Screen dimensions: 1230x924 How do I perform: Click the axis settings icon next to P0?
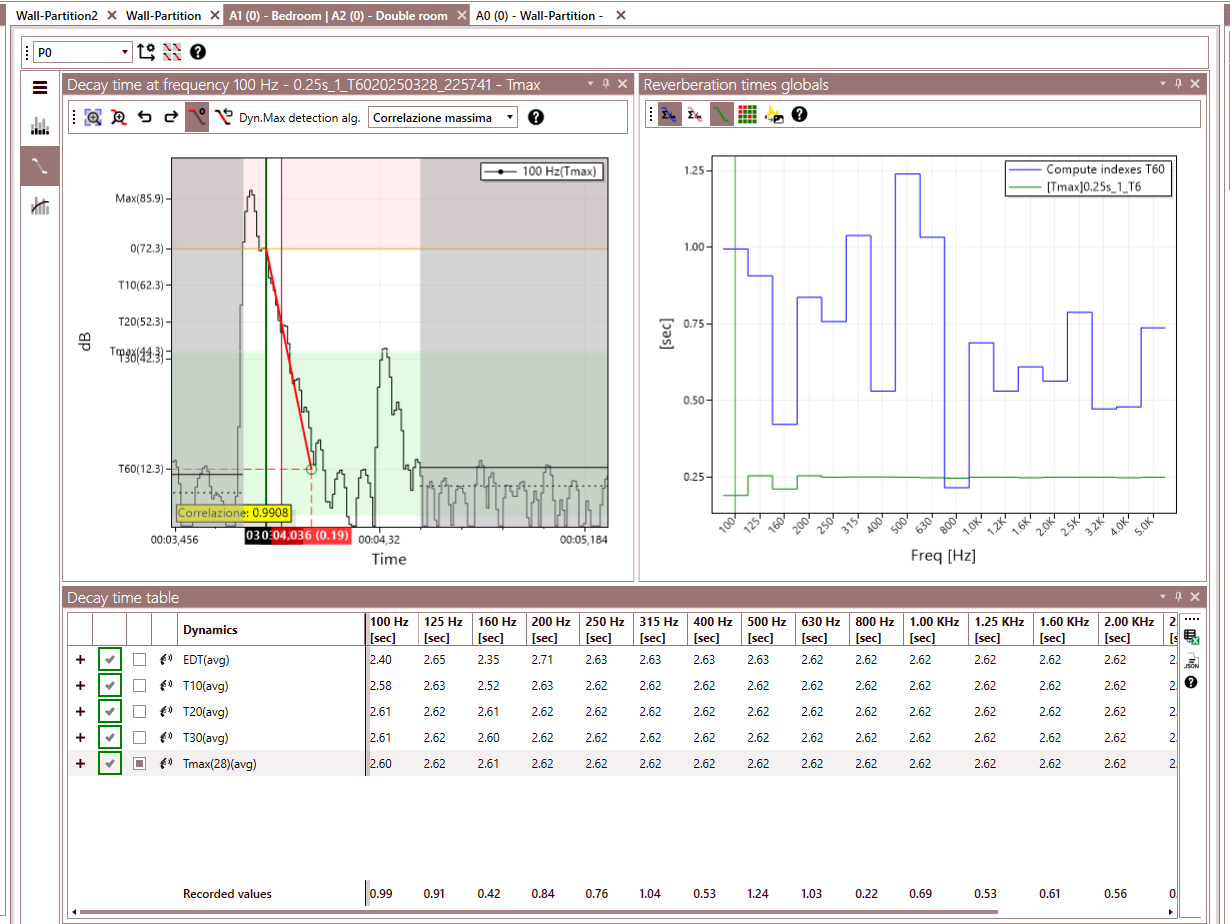pyautogui.click(x=147, y=52)
